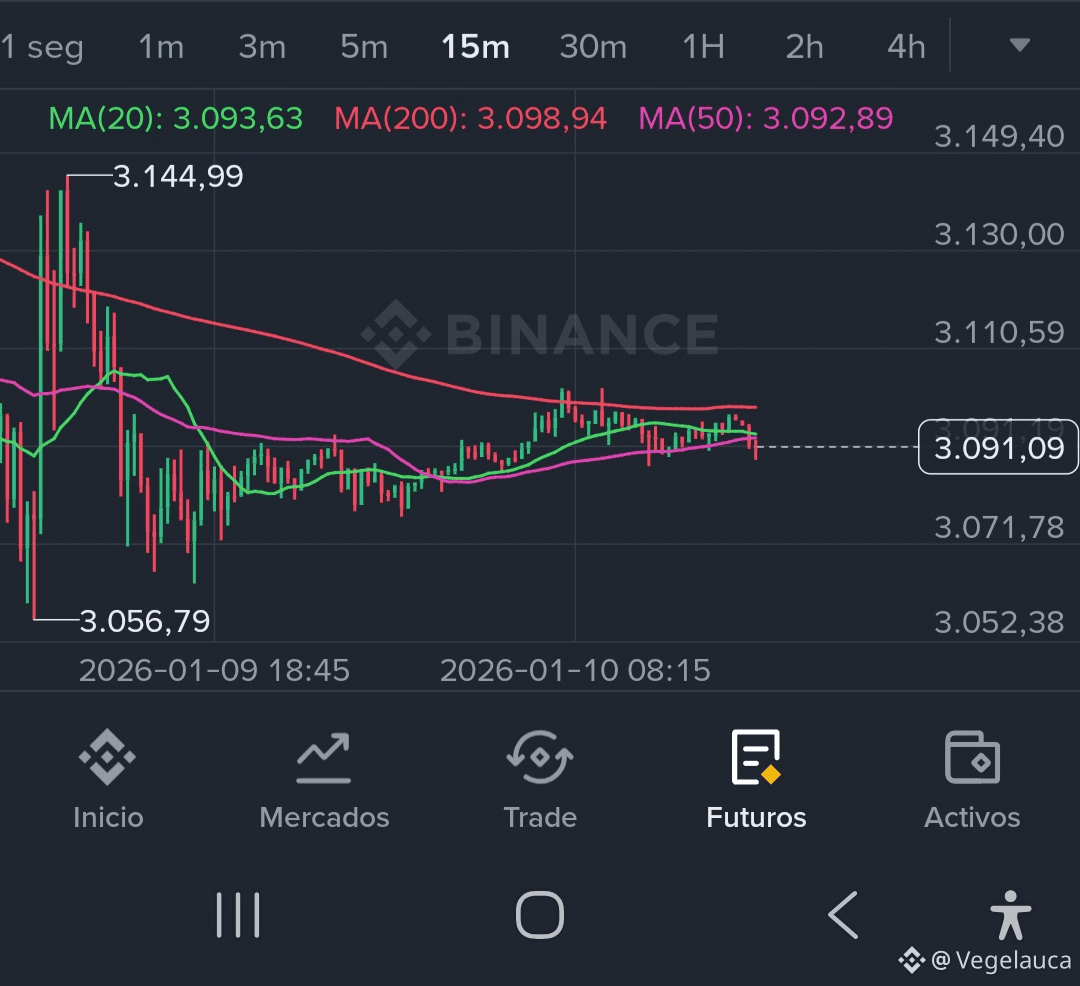Tap the accessibility person icon

coord(1009,915)
